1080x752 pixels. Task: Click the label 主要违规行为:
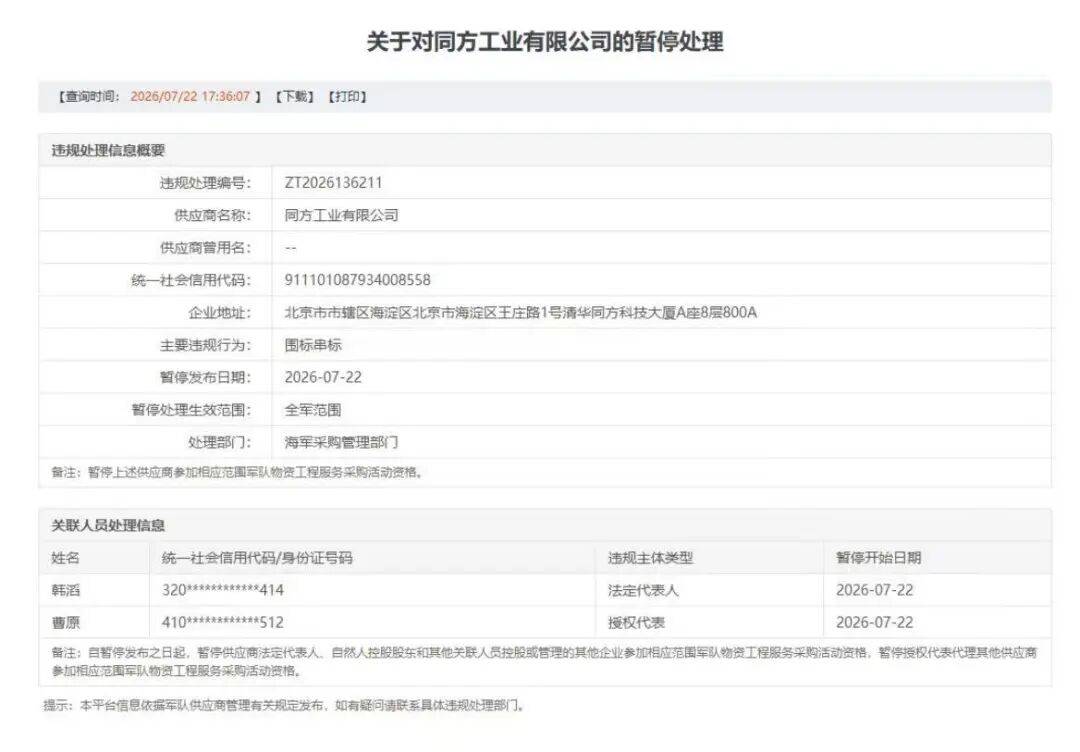click(205, 344)
